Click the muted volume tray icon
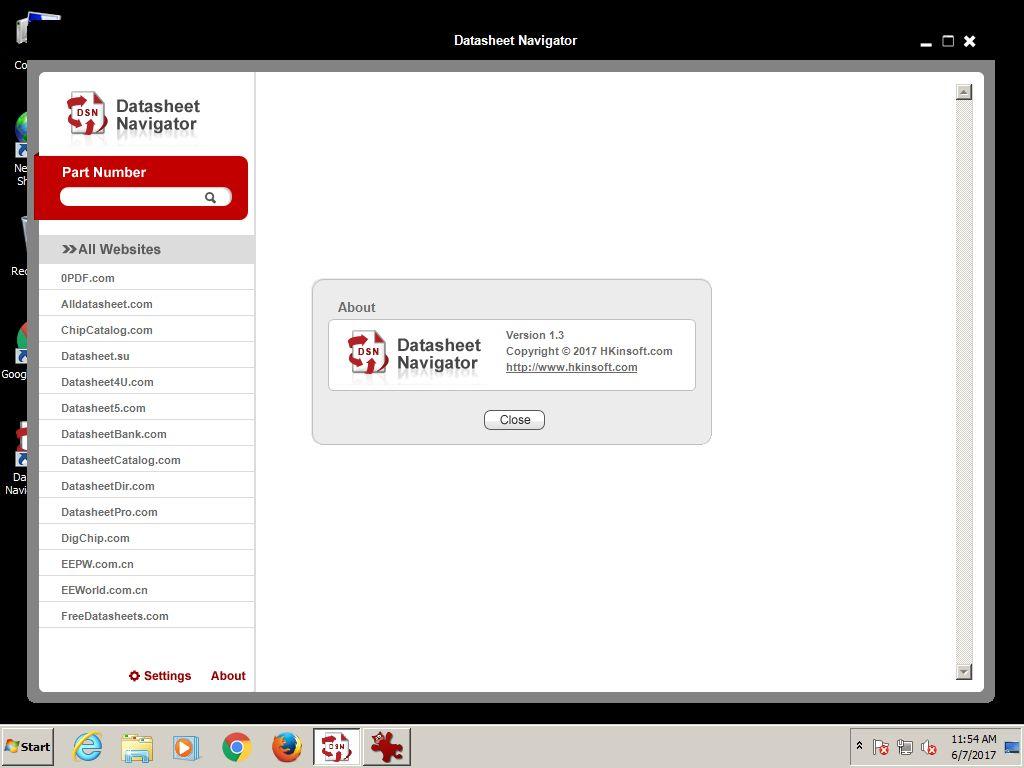1024x768 pixels. tap(928, 746)
